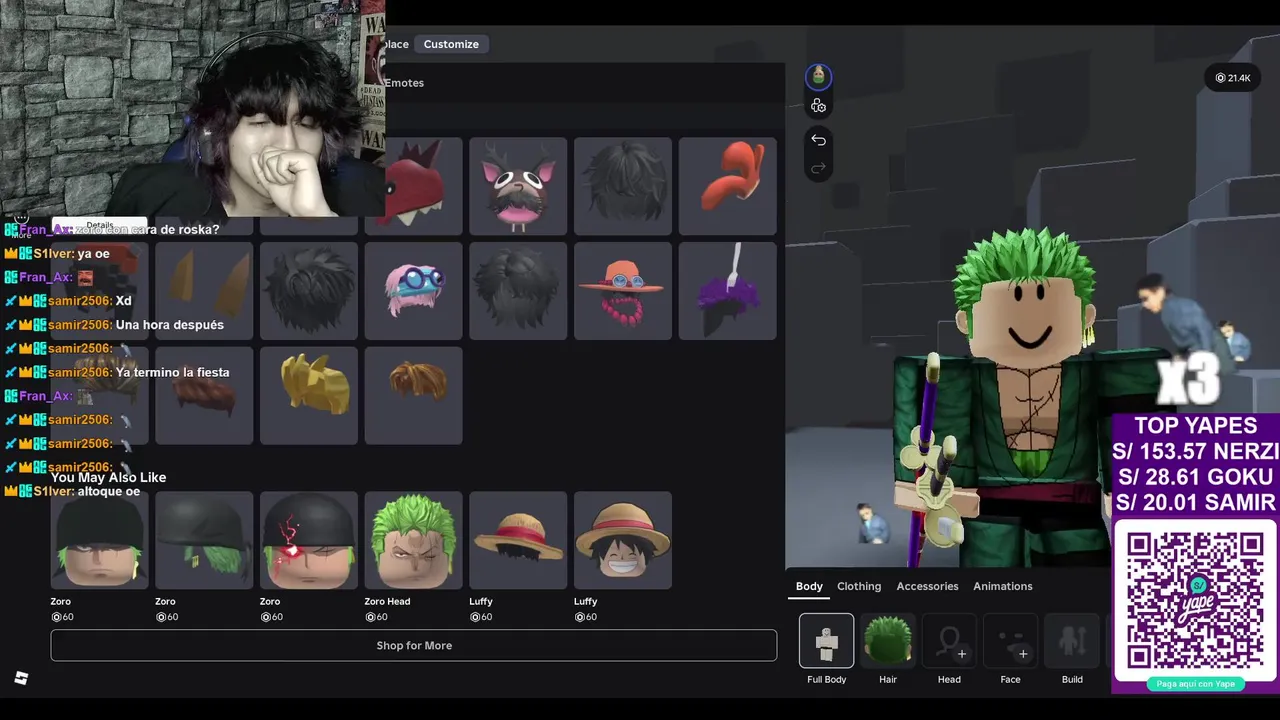The height and width of the screenshot is (720, 1280).
Task: Open second Zoro dark bandana item
Action: (x=204, y=540)
